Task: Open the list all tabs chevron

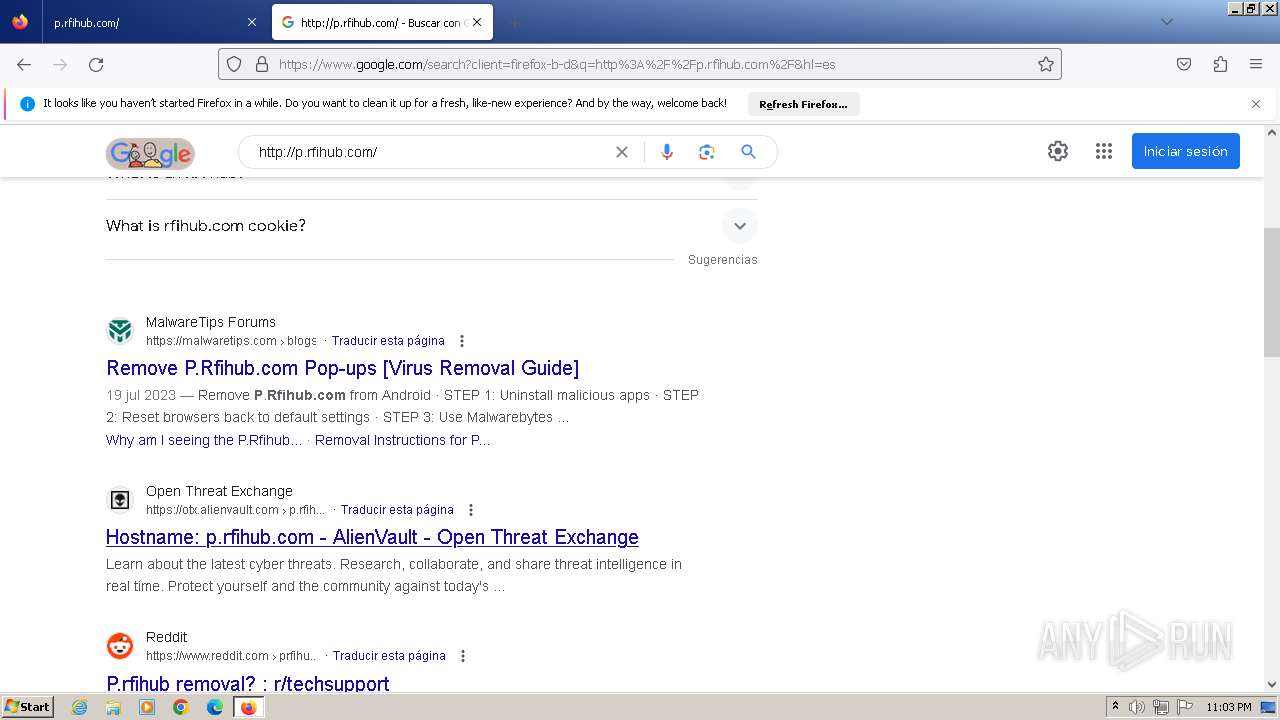Action: coord(1166,22)
